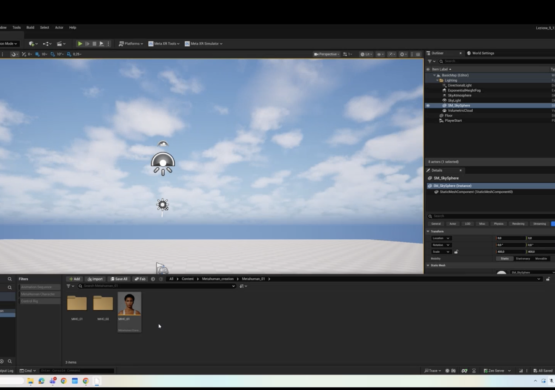Select VolumetricCloud in the Outliner
Viewport: 555px width, 390px height.
coord(460,110)
